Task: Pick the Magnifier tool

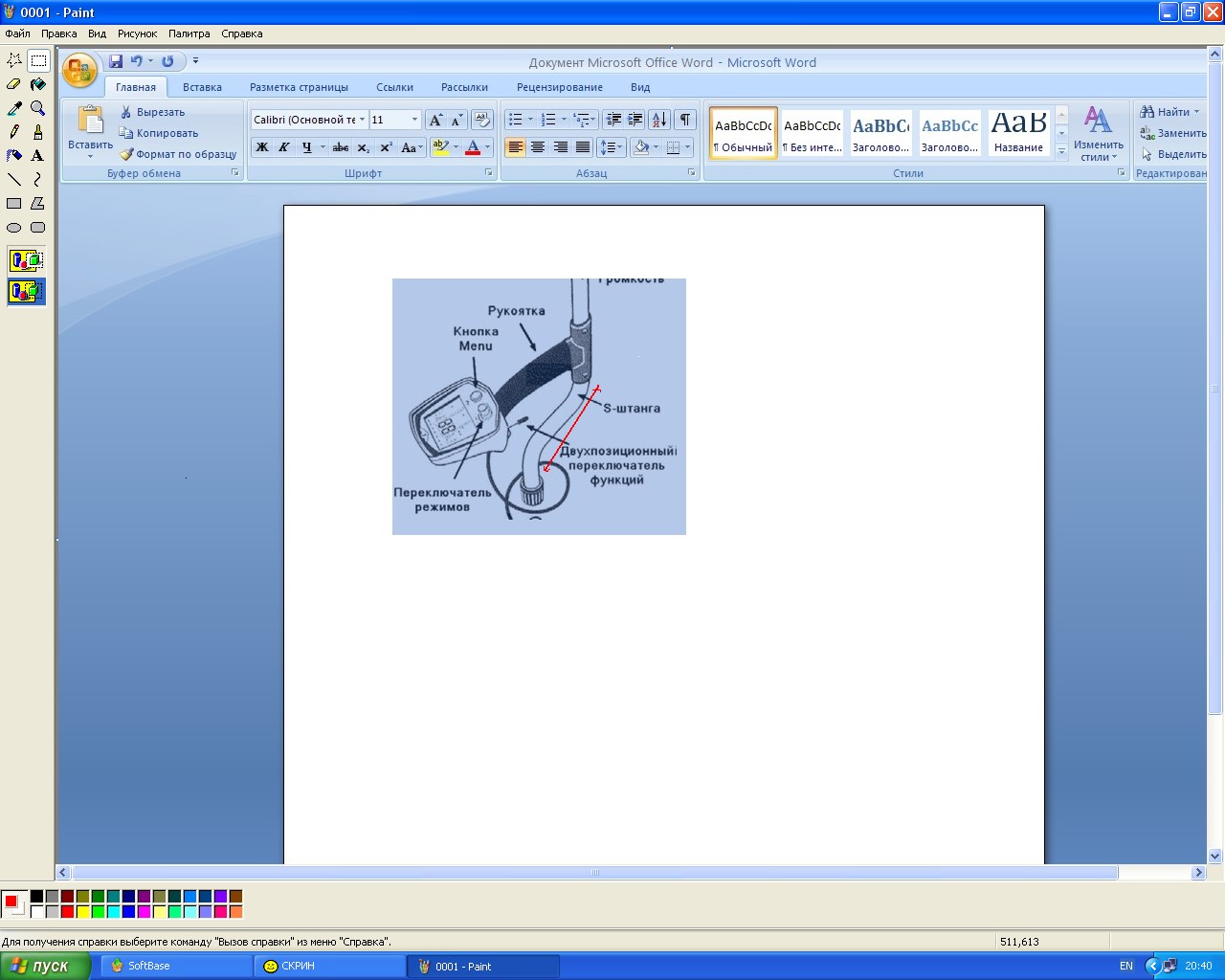Action: [x=38, y=108]
